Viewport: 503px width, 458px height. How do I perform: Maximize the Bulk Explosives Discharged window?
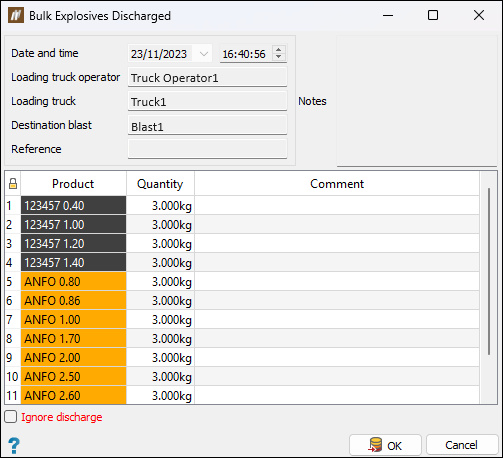tap(433, 15)
